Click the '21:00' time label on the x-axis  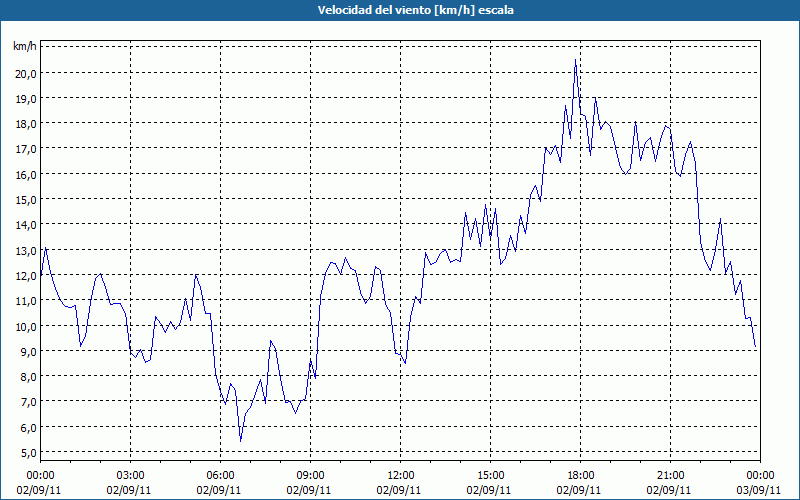tap(670, 476)
